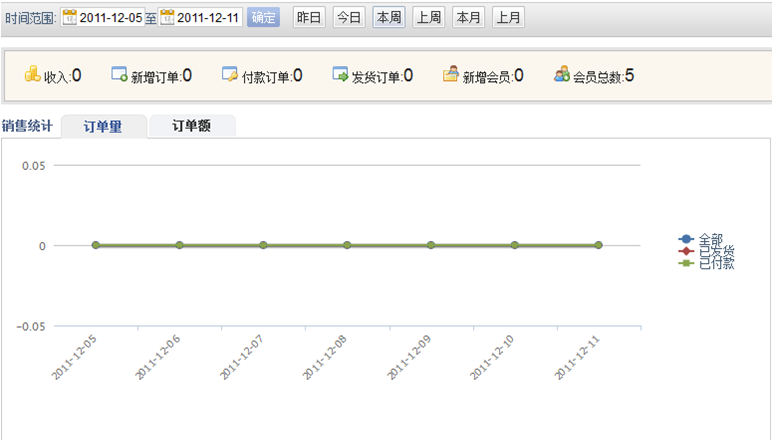Click the calendar icon beside end date

pos(167,18)
